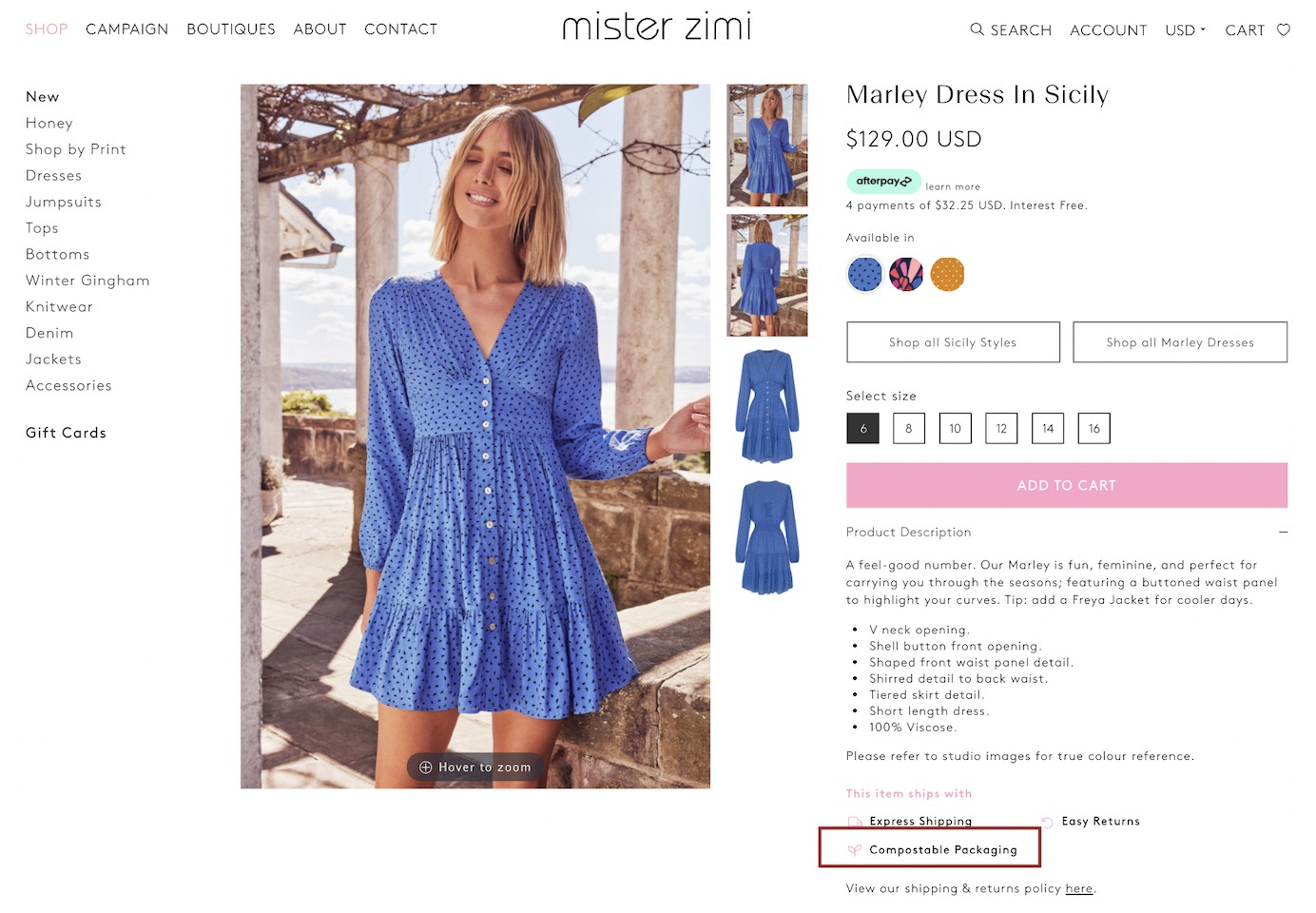The width and height of the screenshot is (1316, 913).
Task: Pick size 16
Action: tap(1094, 429)
